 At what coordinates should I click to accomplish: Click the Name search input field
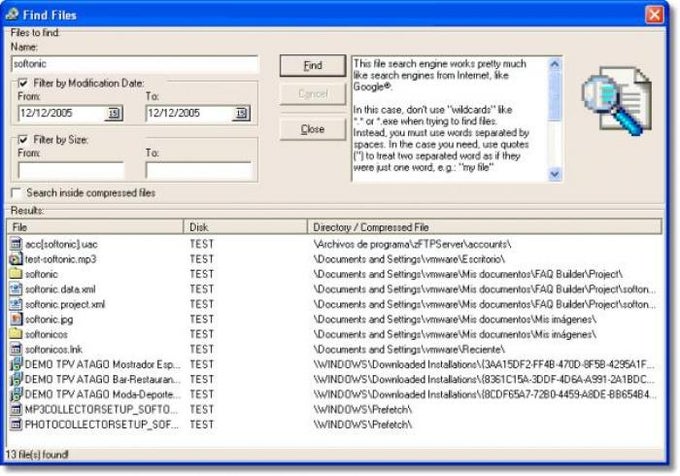click(x=134, y=64)
